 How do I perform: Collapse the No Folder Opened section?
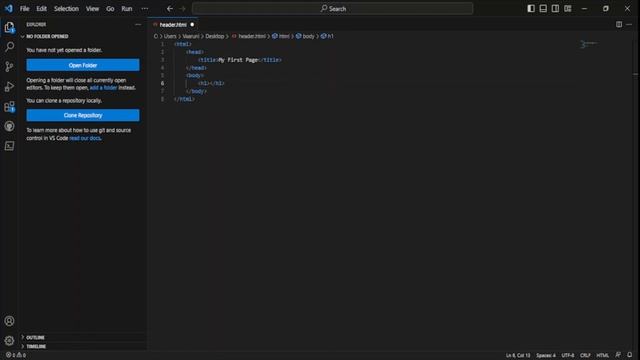coord(47,36)
